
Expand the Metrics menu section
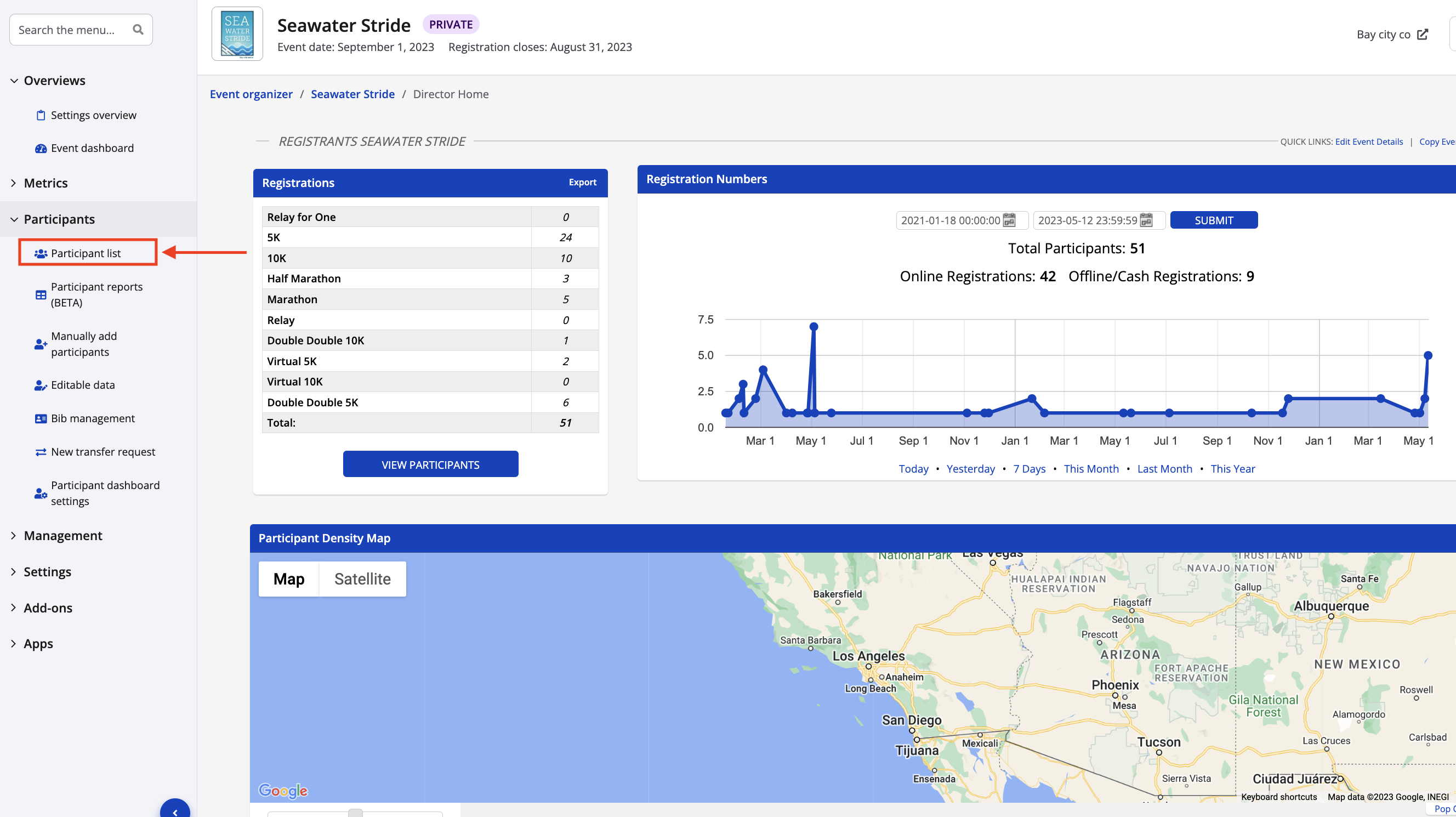point(45,183)
